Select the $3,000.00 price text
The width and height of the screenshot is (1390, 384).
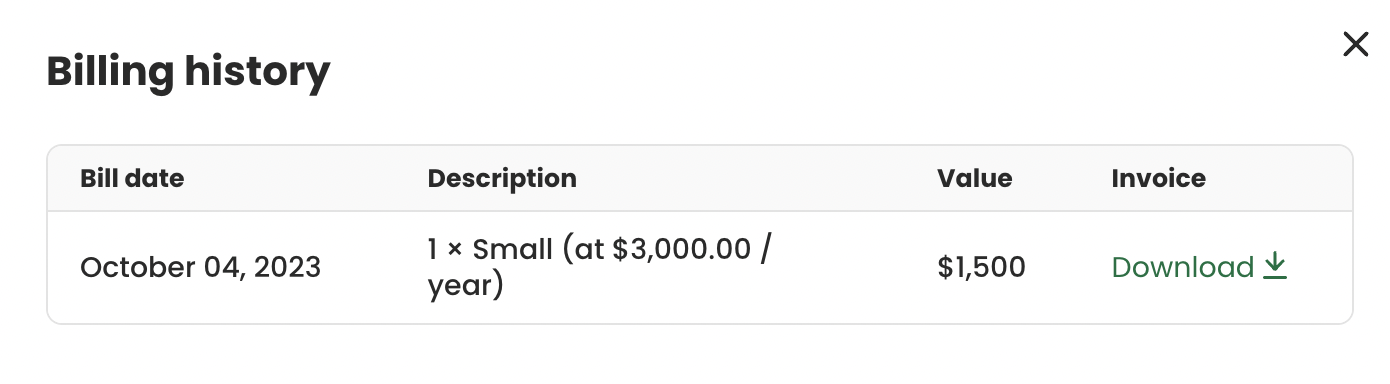tap(681, 249)
